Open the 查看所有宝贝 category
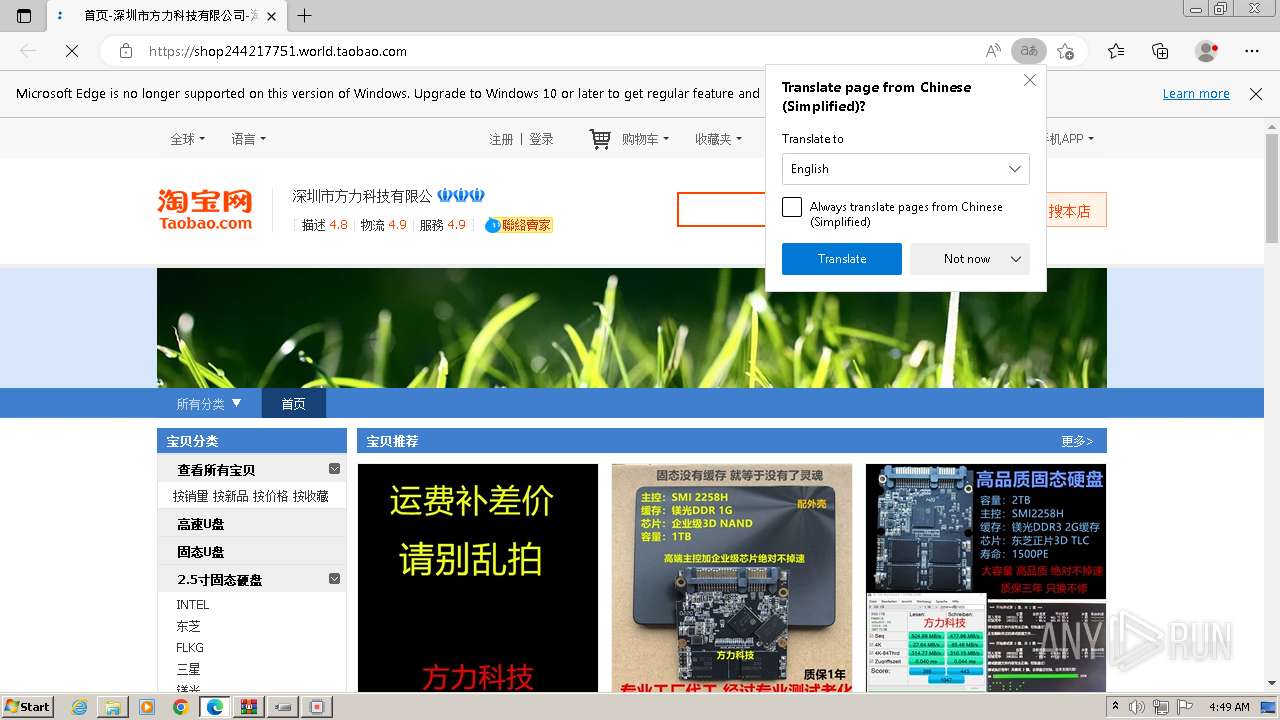The height and width of the screenshot is (720, 1280). [x=216, y=470]
